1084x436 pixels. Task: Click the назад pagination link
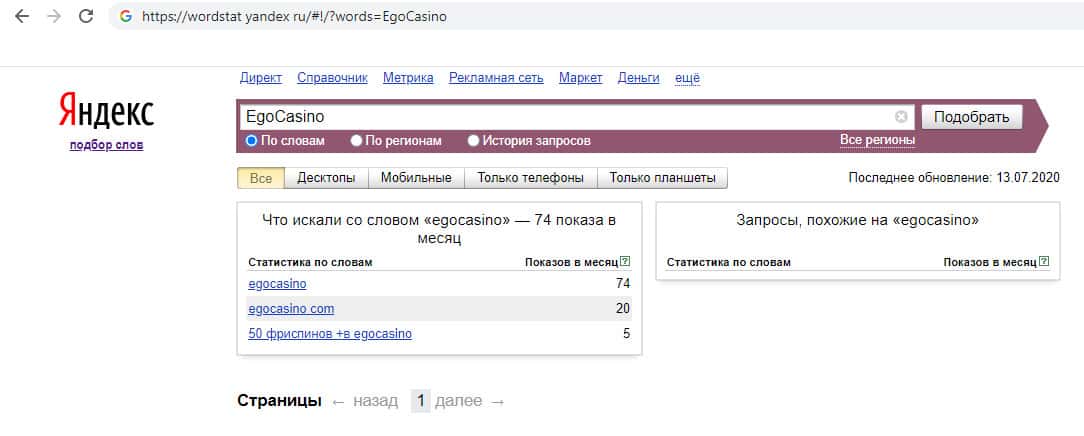375,401
